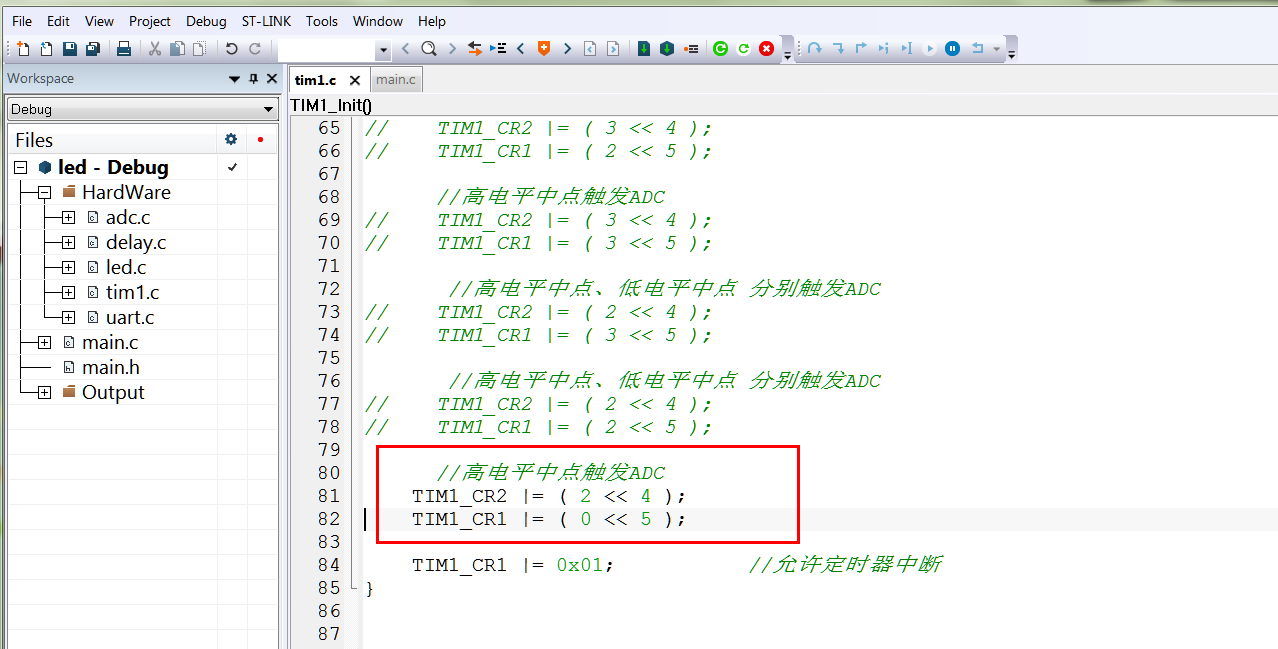Open the ST-LINK menu
The width and height of the screenshot is (1278, 649).
pos(265,21)
